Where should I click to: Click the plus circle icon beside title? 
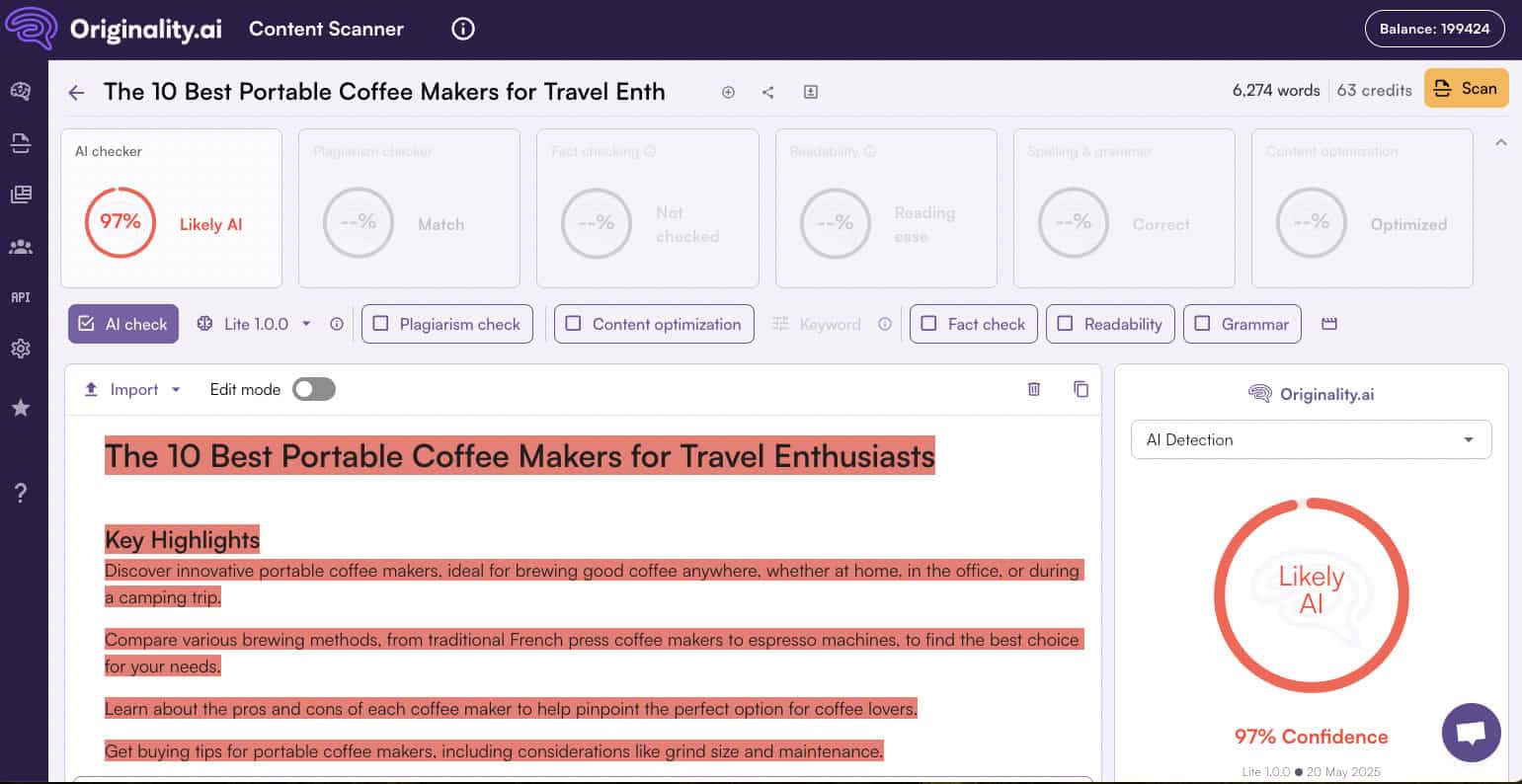(728, 92)
